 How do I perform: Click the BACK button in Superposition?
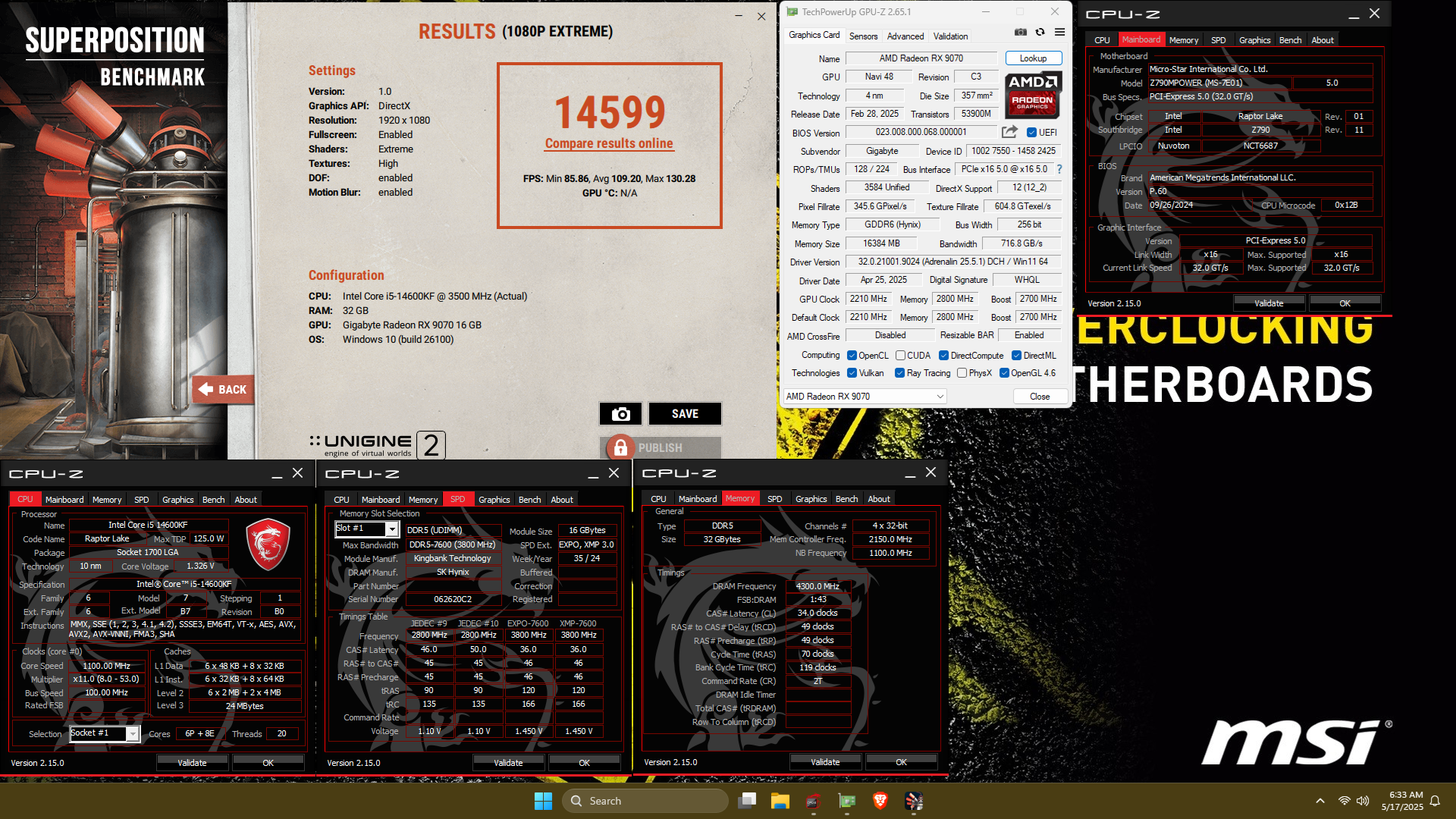point(222,390)
